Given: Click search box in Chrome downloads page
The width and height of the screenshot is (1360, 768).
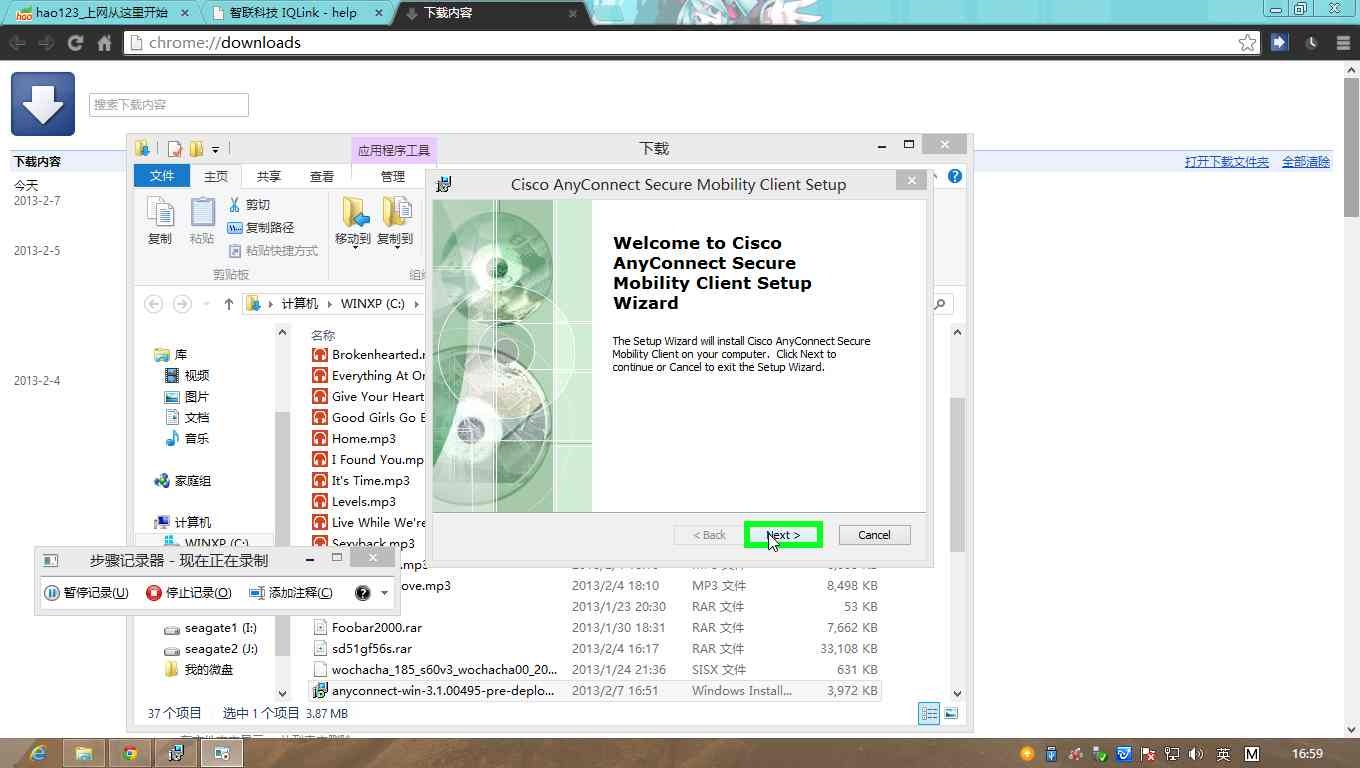Looking at the screenshot, I should pyautogui.click(x=169, y=104).
